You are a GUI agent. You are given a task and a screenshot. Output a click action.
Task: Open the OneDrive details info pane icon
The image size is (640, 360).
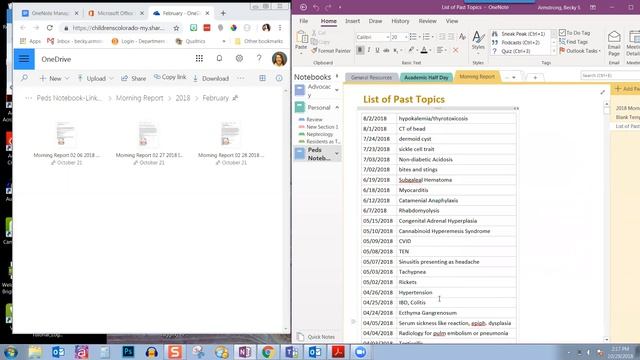pos(279,78)
